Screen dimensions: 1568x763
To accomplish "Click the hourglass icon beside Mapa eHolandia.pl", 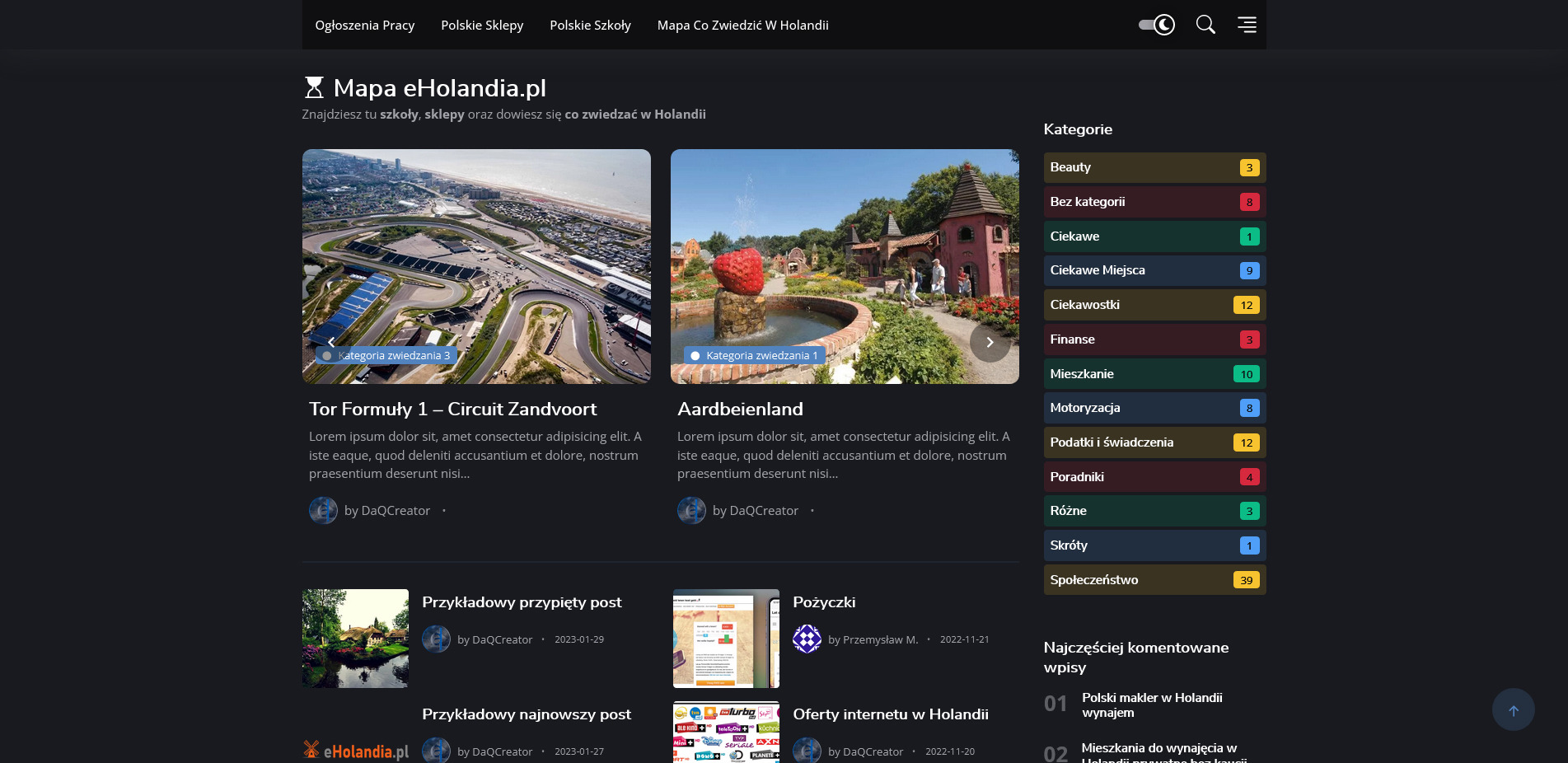I will coord(313,86).
